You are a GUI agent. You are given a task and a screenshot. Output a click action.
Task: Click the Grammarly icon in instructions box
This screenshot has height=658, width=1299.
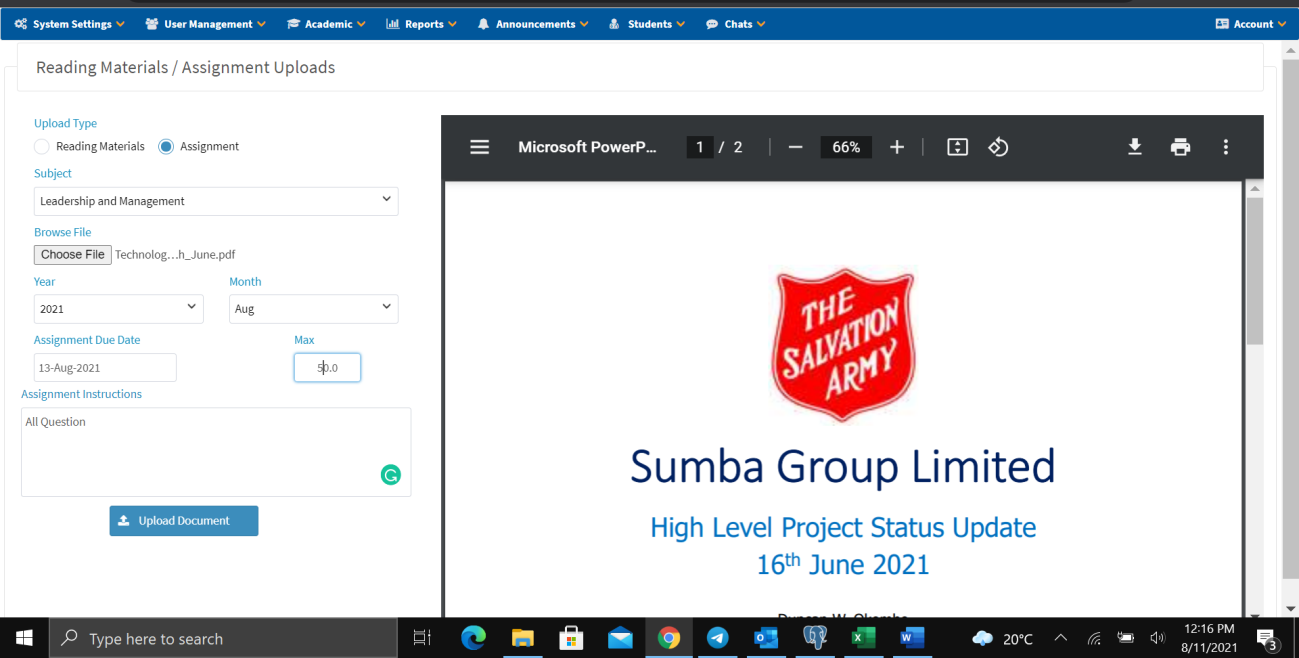pos(391,475)
